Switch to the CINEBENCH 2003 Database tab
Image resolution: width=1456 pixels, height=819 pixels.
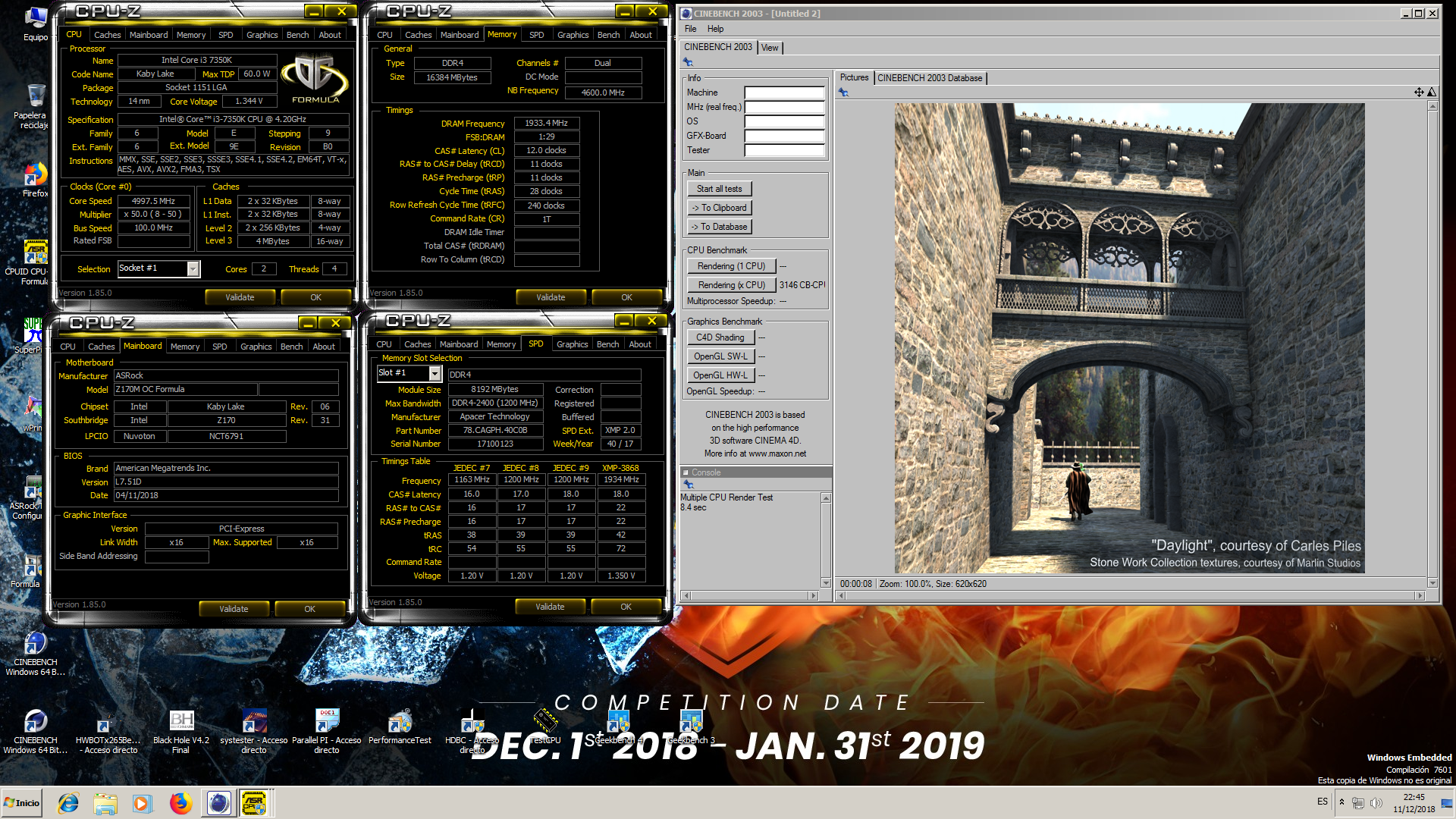point(930,77)
